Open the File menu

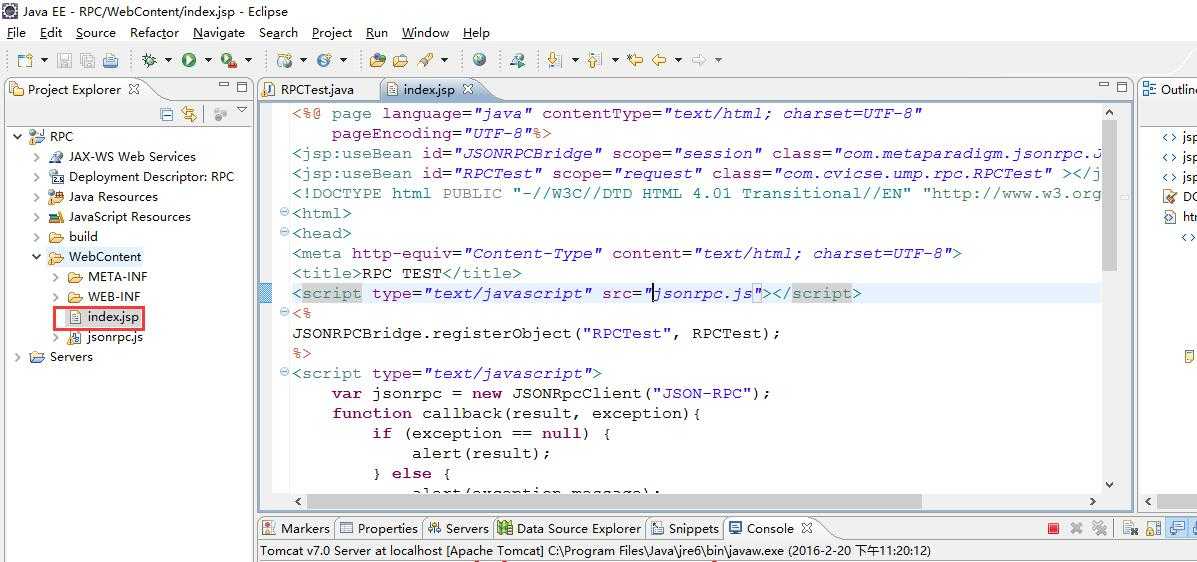16,33
